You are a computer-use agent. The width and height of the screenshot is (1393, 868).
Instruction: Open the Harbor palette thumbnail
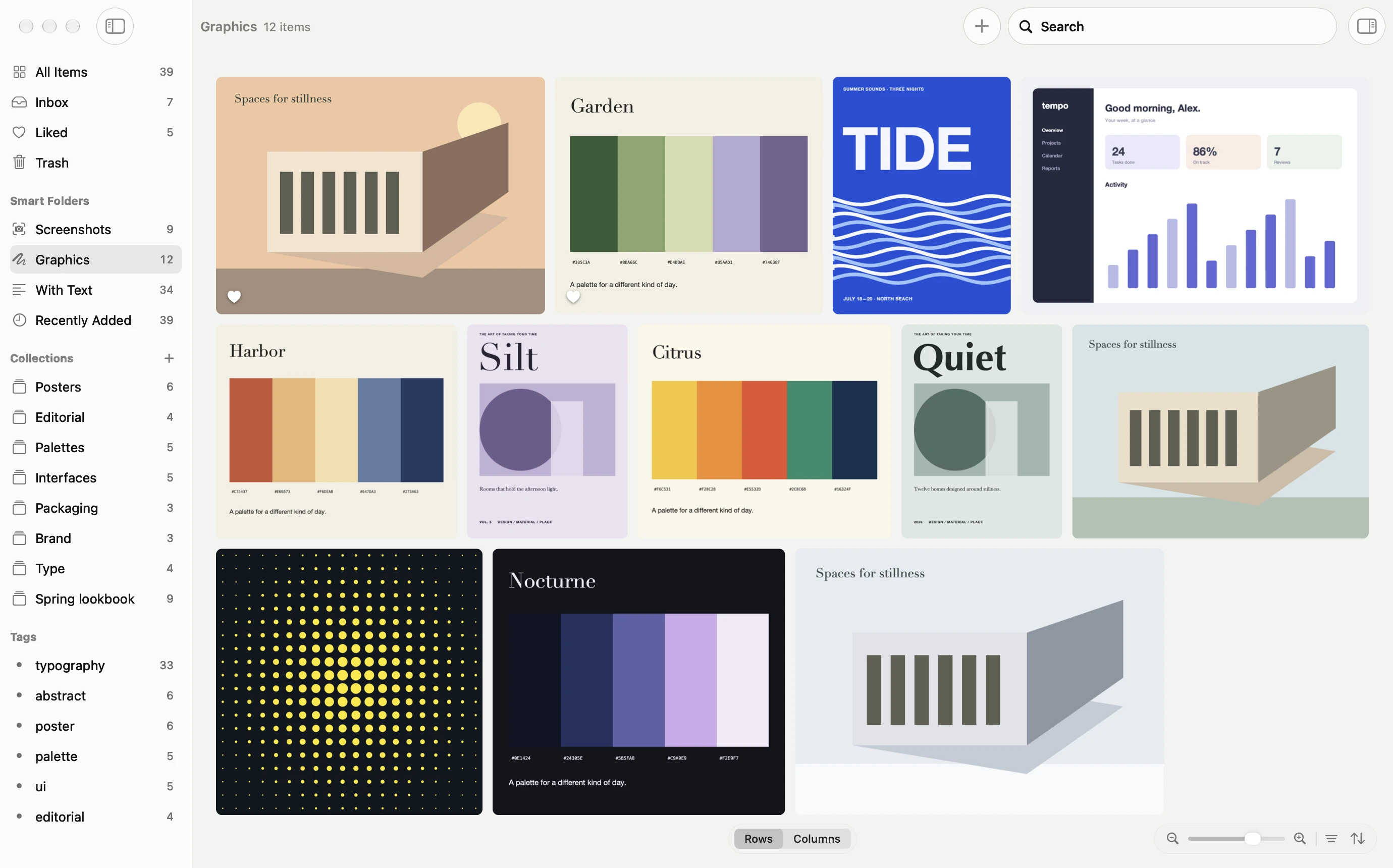(336, 431)
